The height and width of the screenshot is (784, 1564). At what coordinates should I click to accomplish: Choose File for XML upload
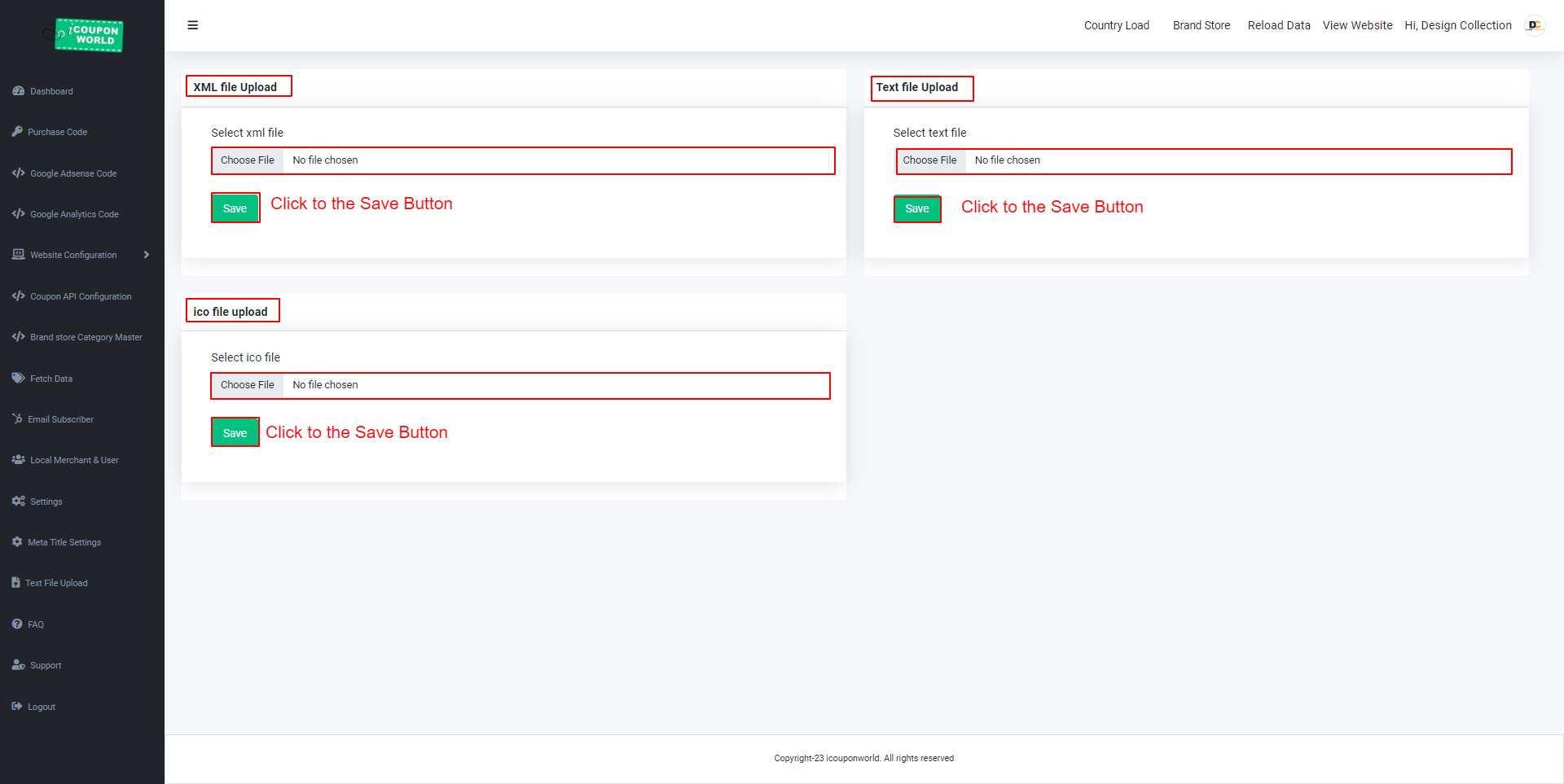click(x=248, y=160)
